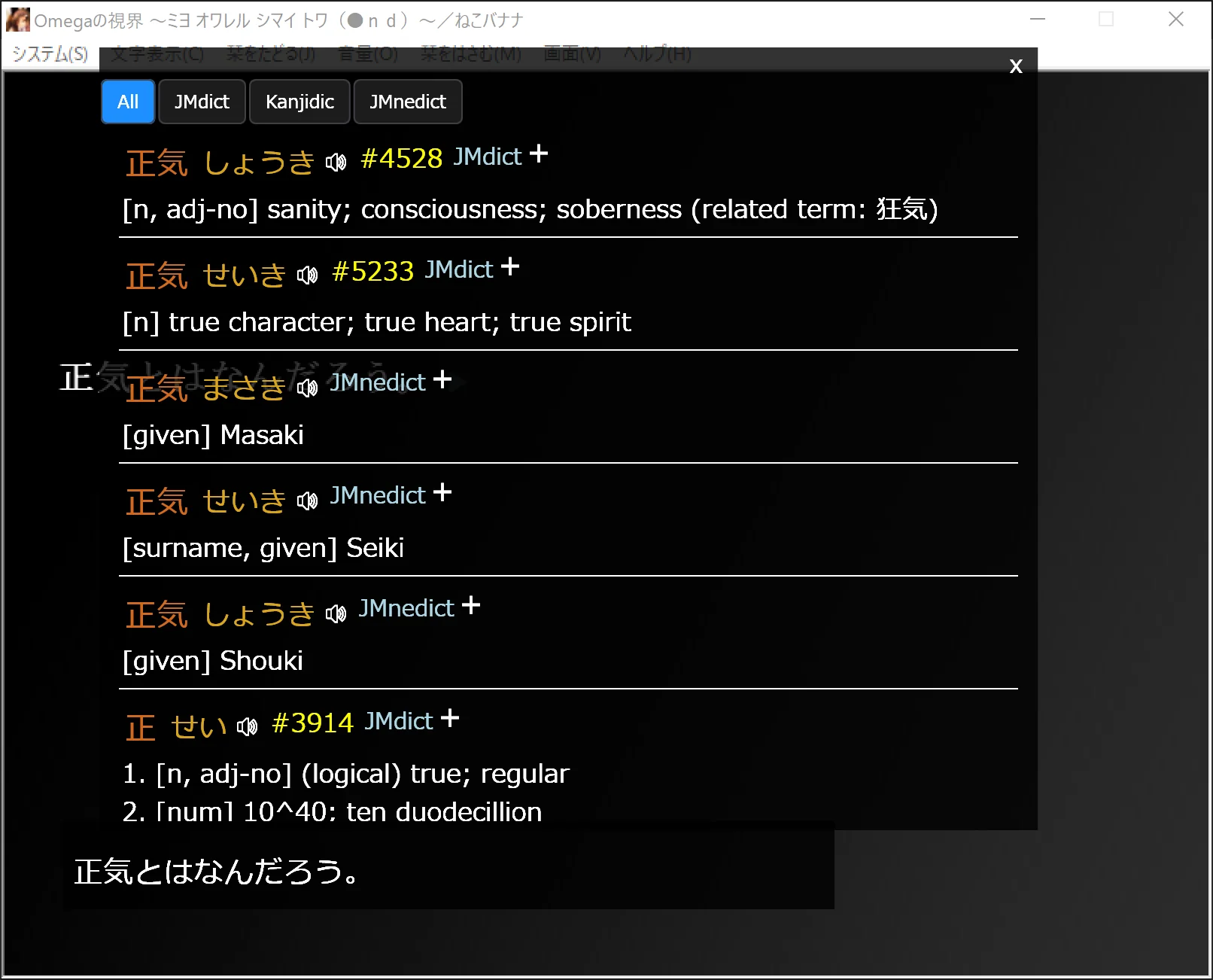Image resolution: width=1213 pixels, height=980 pixels.
Task: Switch to the Kanjidic tab
Action: 299,102
